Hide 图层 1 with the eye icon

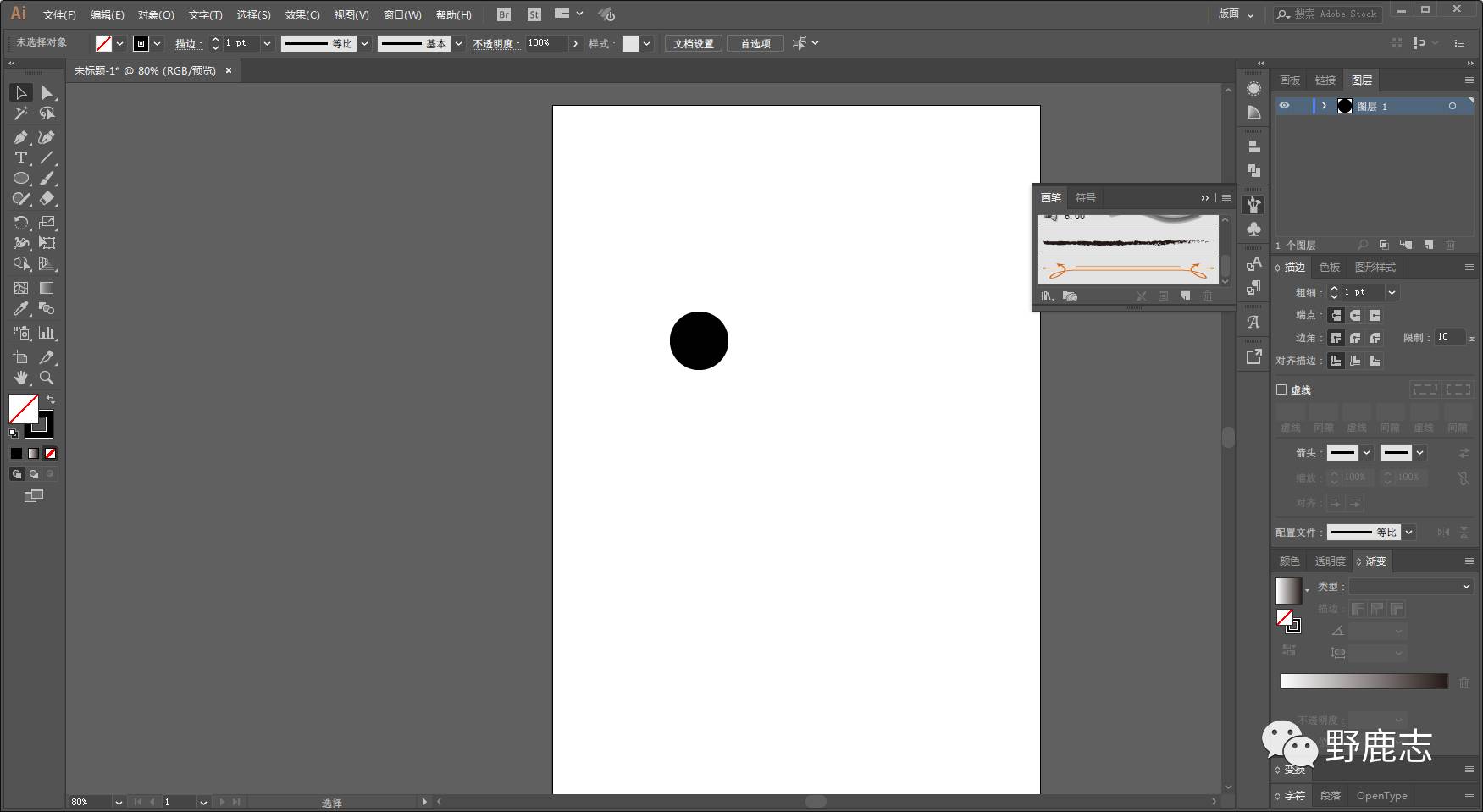click(x=1284, y=106)
